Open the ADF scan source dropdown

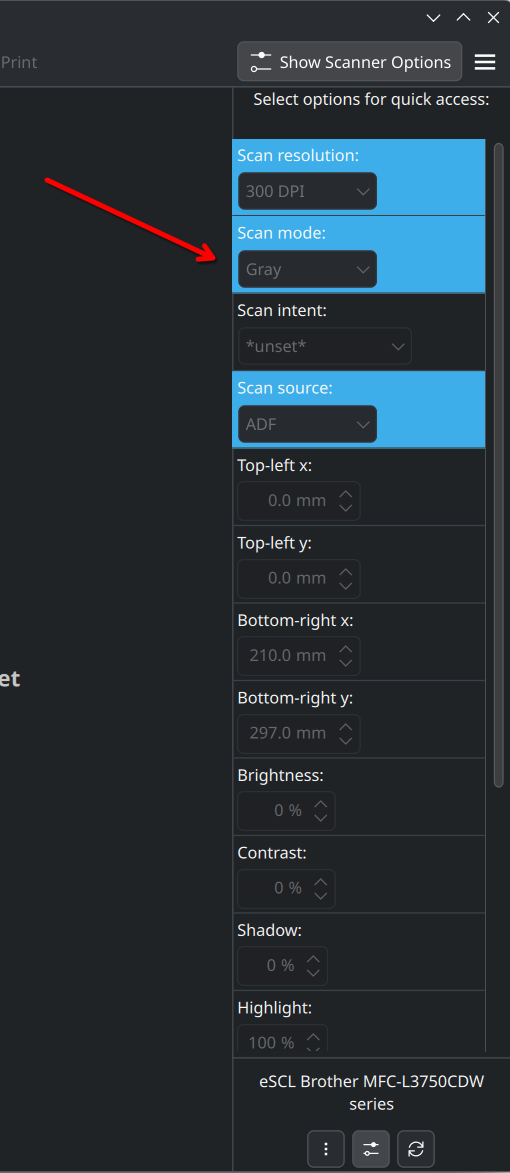point(307,424)
